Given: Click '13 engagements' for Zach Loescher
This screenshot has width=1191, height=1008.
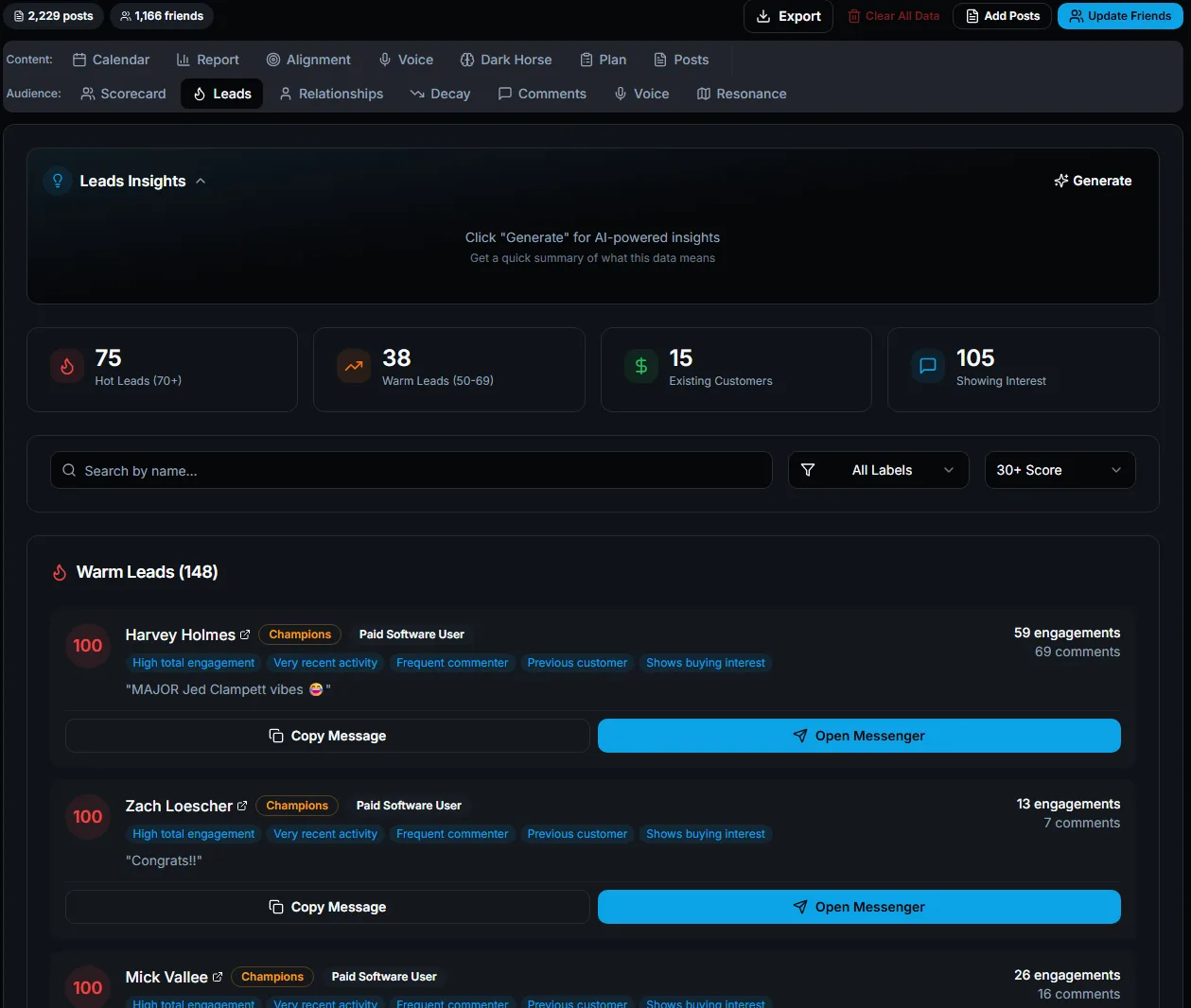Looking at the screenshot, I should coord(1068,804).
